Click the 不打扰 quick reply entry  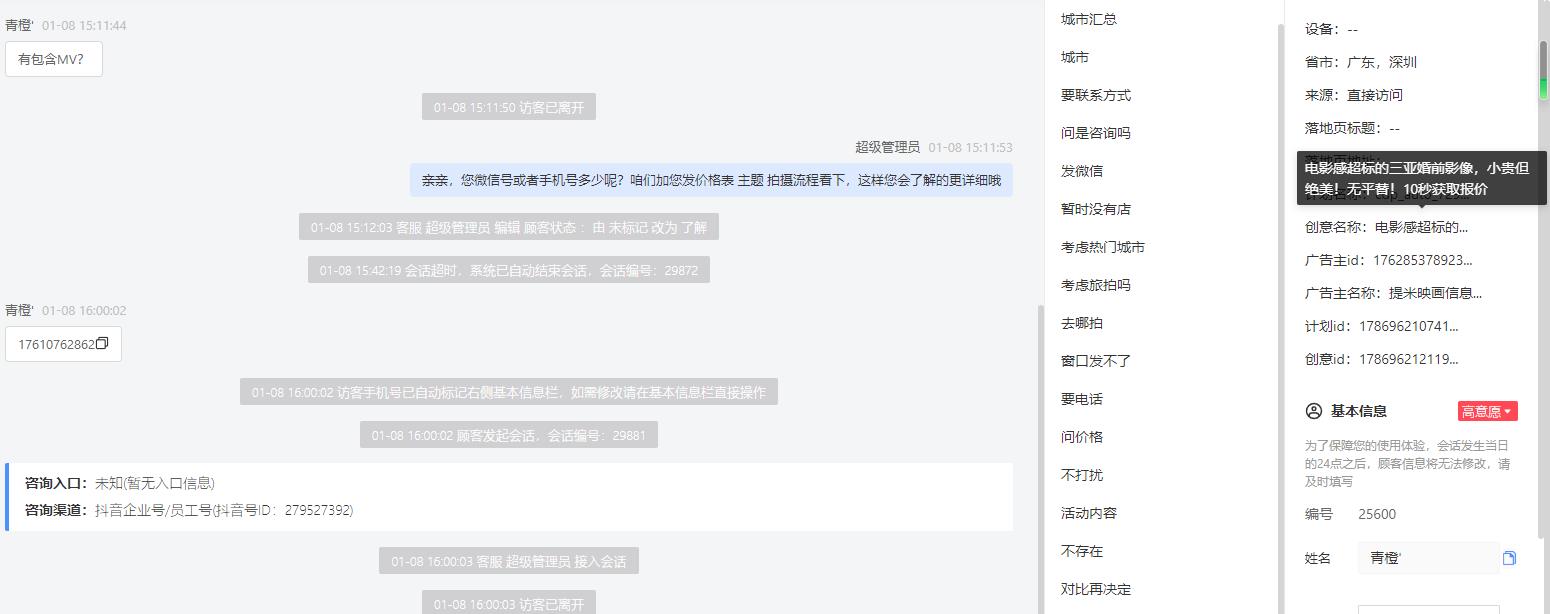click(x=1082, y=475)
